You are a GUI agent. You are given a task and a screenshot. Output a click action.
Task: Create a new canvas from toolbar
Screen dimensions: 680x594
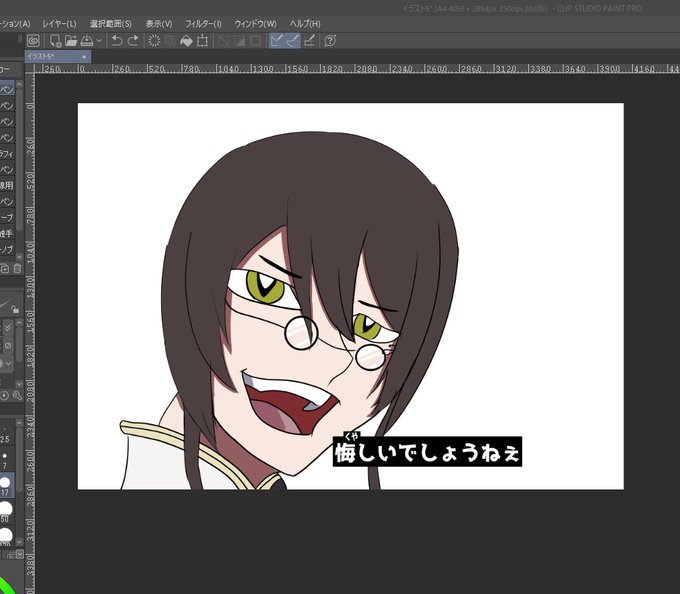(x=55, y=41)
